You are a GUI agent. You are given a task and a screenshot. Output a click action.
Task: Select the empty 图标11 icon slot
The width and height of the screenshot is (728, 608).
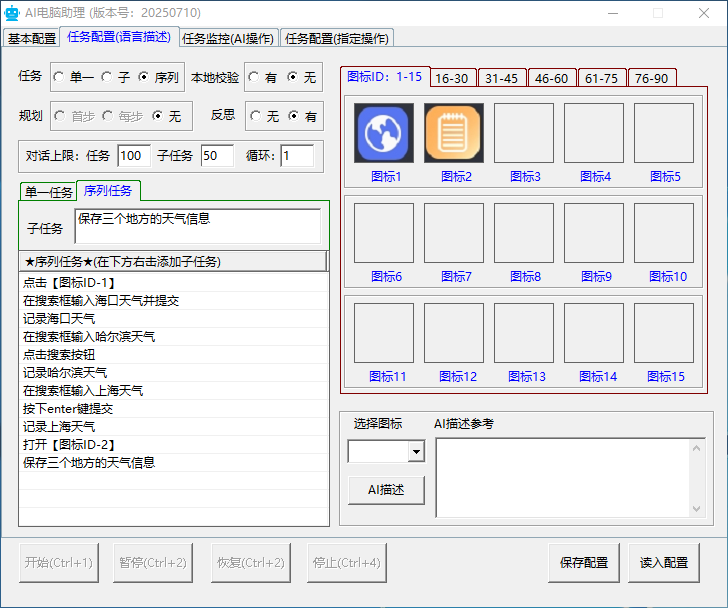pyautogui.click(x=384, y=333)
